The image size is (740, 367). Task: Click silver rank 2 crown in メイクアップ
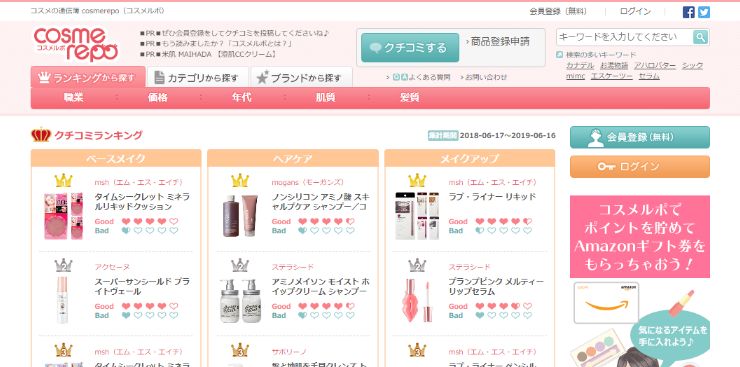(417, 266)
